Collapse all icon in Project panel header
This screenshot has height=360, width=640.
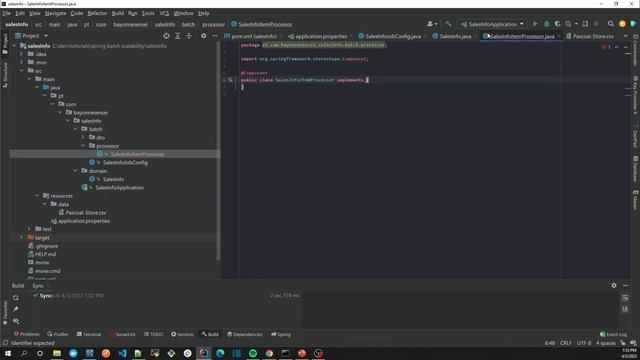click(189, 36)
